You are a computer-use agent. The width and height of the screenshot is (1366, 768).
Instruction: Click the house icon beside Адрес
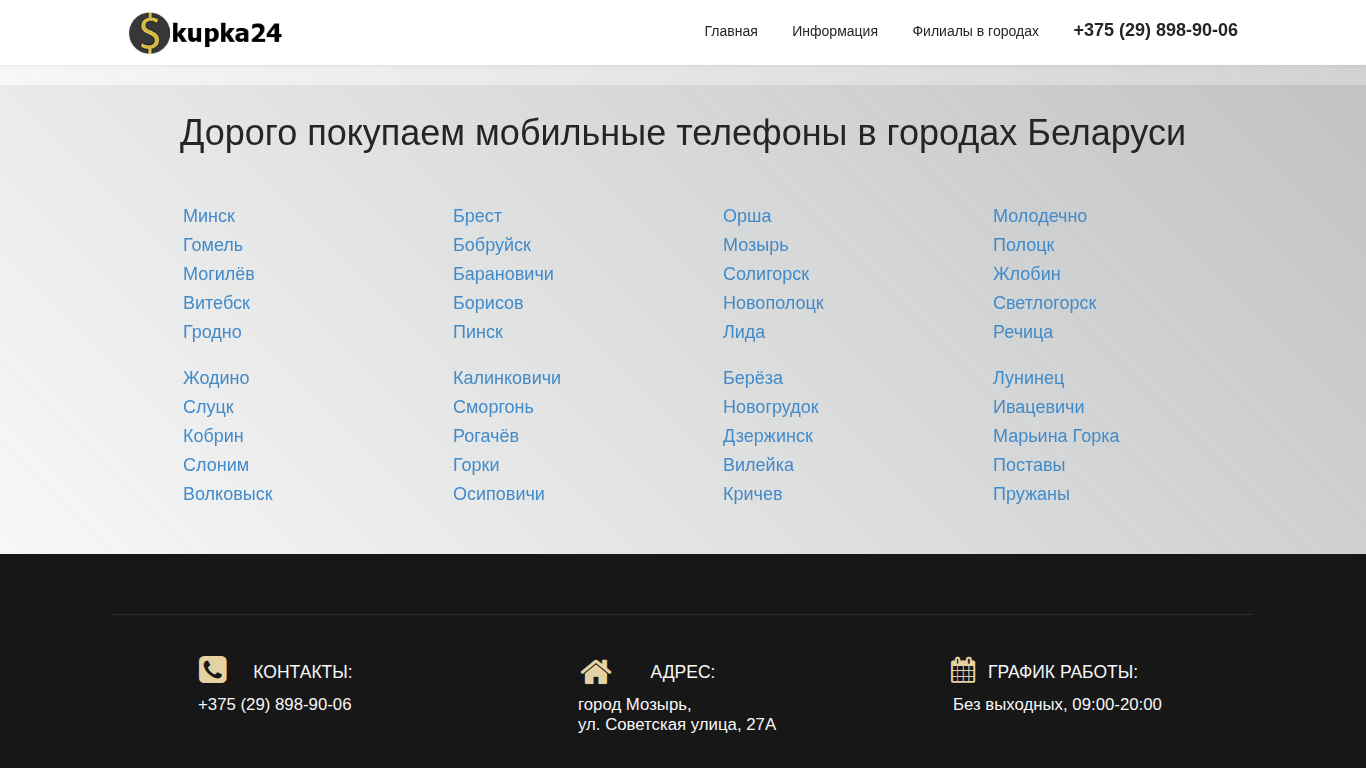pos(596,671)
